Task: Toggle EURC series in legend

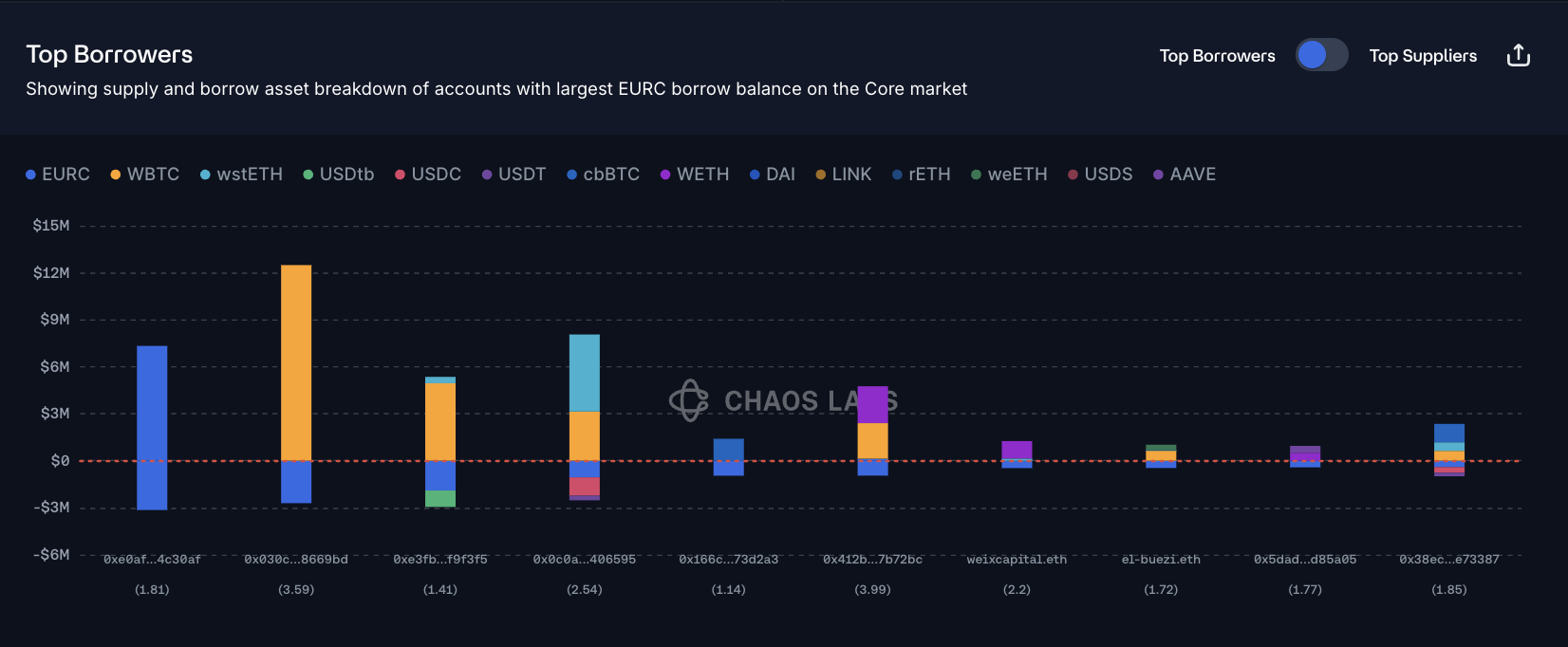Action: 58,175
